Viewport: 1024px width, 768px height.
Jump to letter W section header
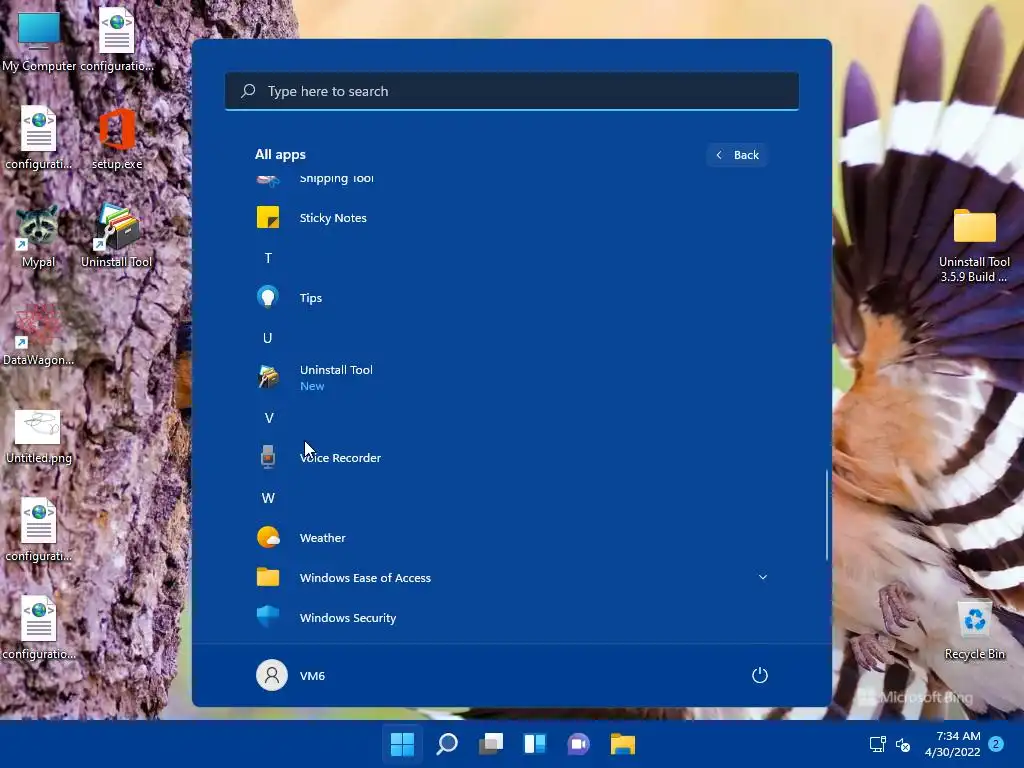click(x=268, y=498)
